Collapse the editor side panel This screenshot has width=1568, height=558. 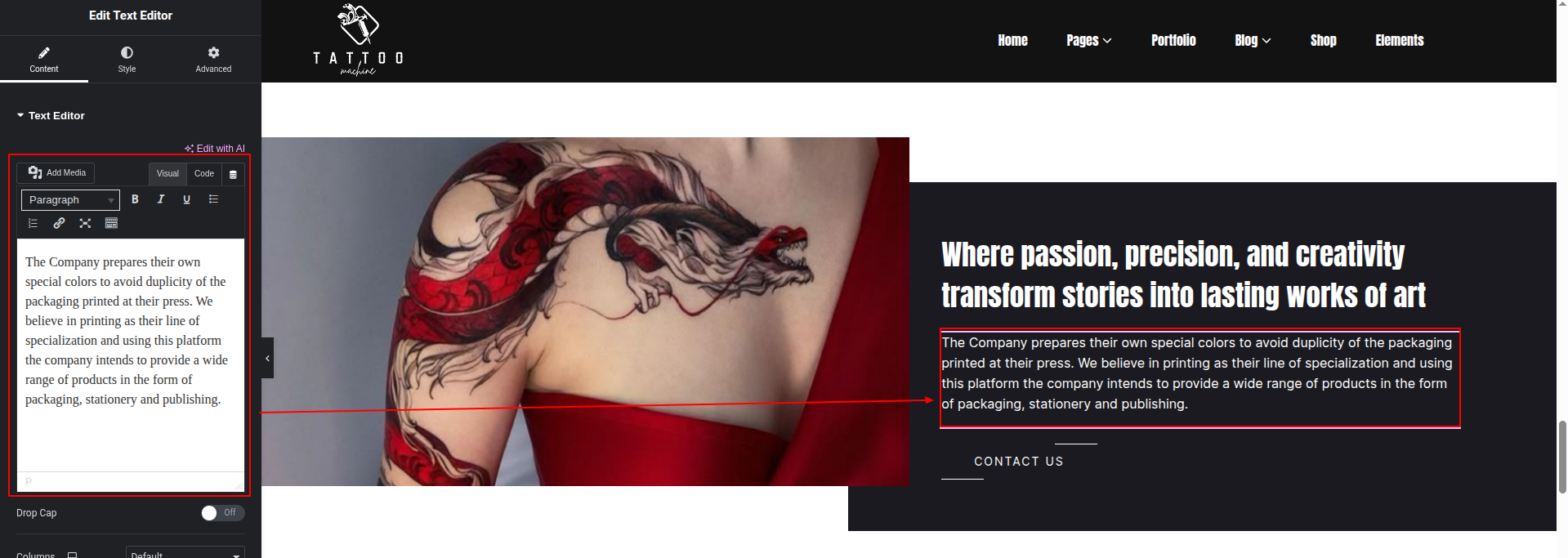267,358
